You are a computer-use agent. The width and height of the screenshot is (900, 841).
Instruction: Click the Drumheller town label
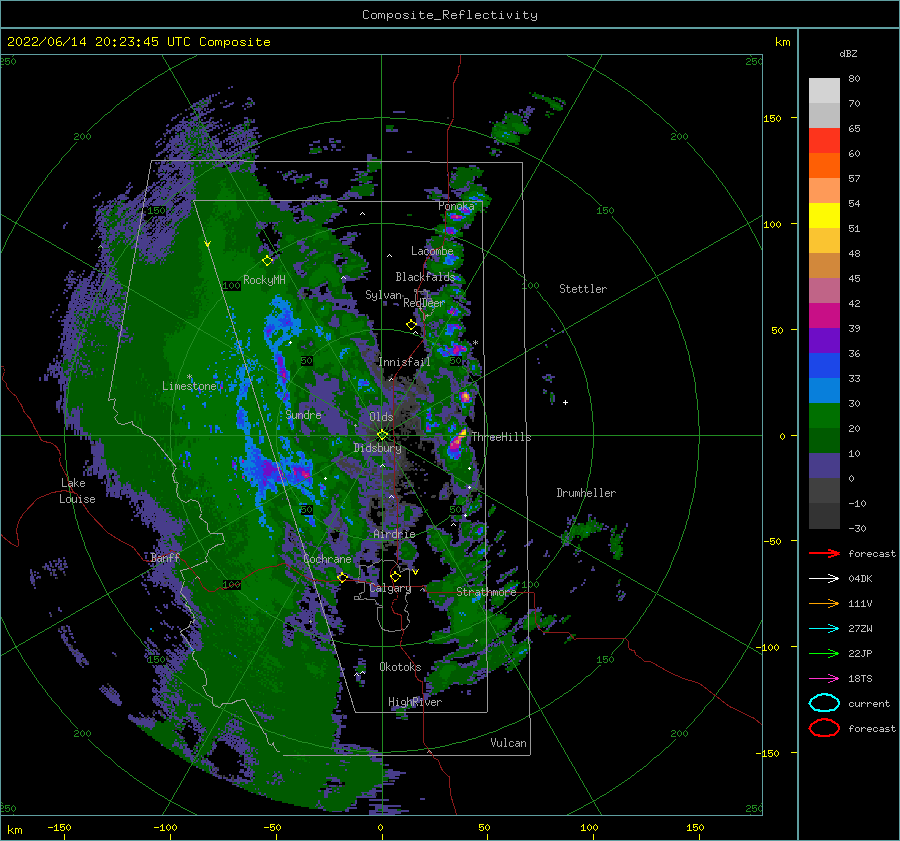click(586, 493)
